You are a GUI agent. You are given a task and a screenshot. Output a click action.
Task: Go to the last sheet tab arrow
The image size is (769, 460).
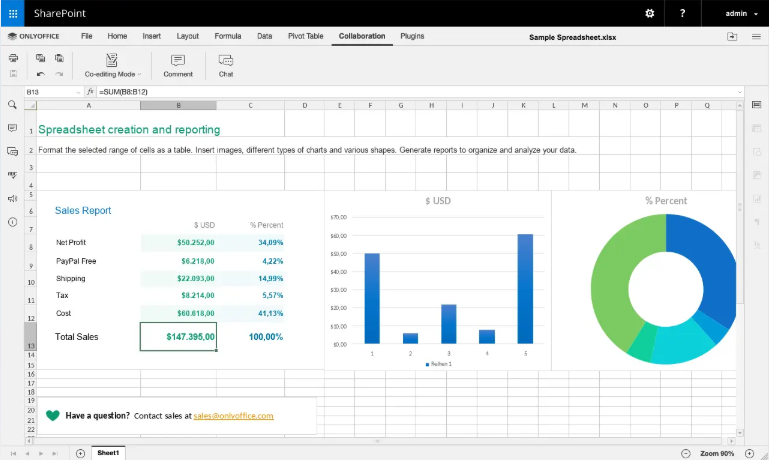pyautogui.click(x=55, y=454)
